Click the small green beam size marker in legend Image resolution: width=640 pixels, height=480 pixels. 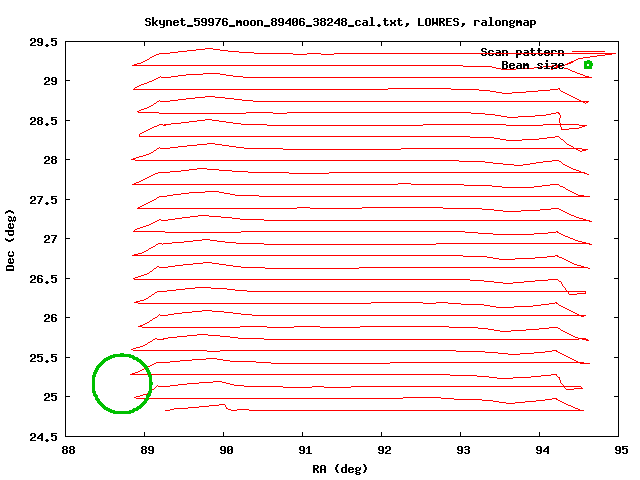click(588, 65)
